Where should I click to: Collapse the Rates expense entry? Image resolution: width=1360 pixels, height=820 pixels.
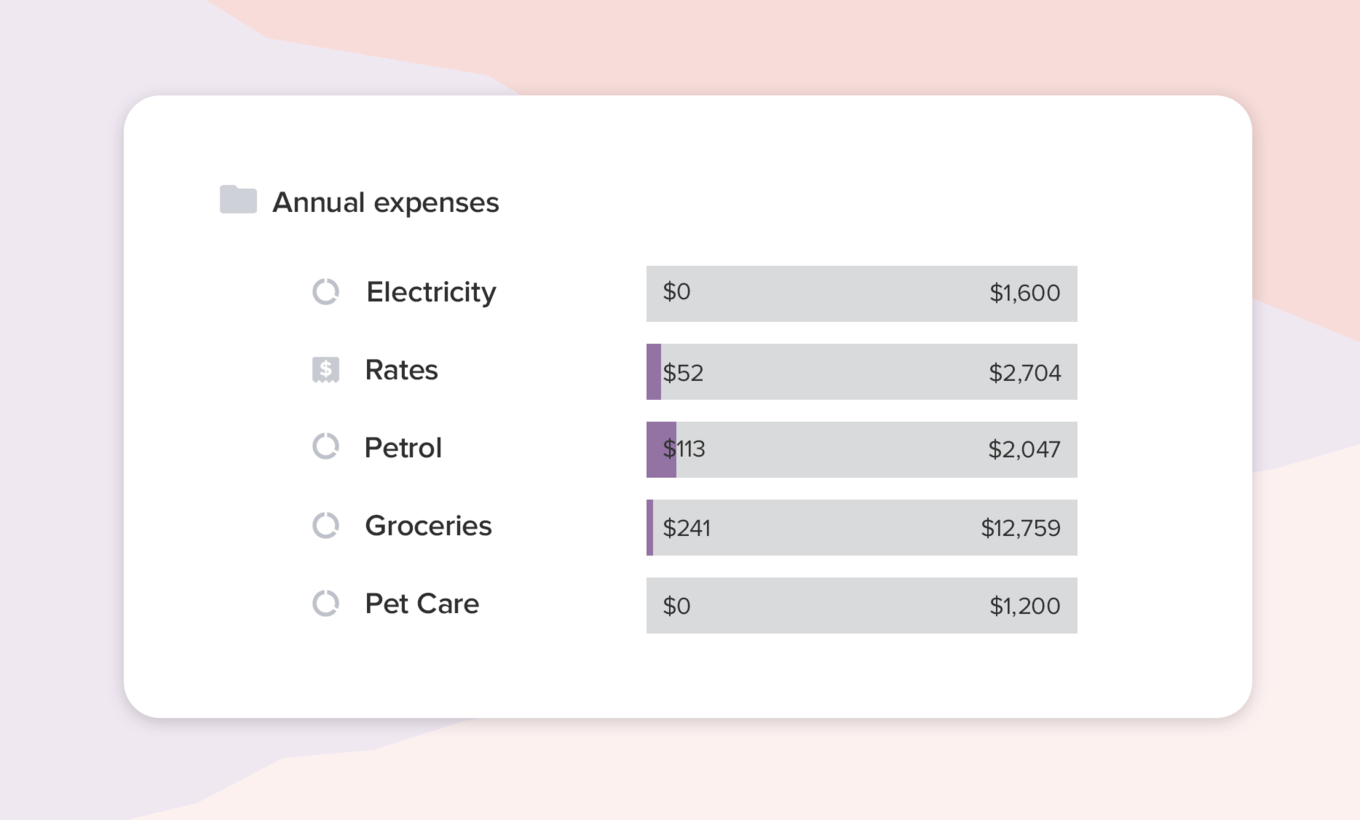point(401,370)
